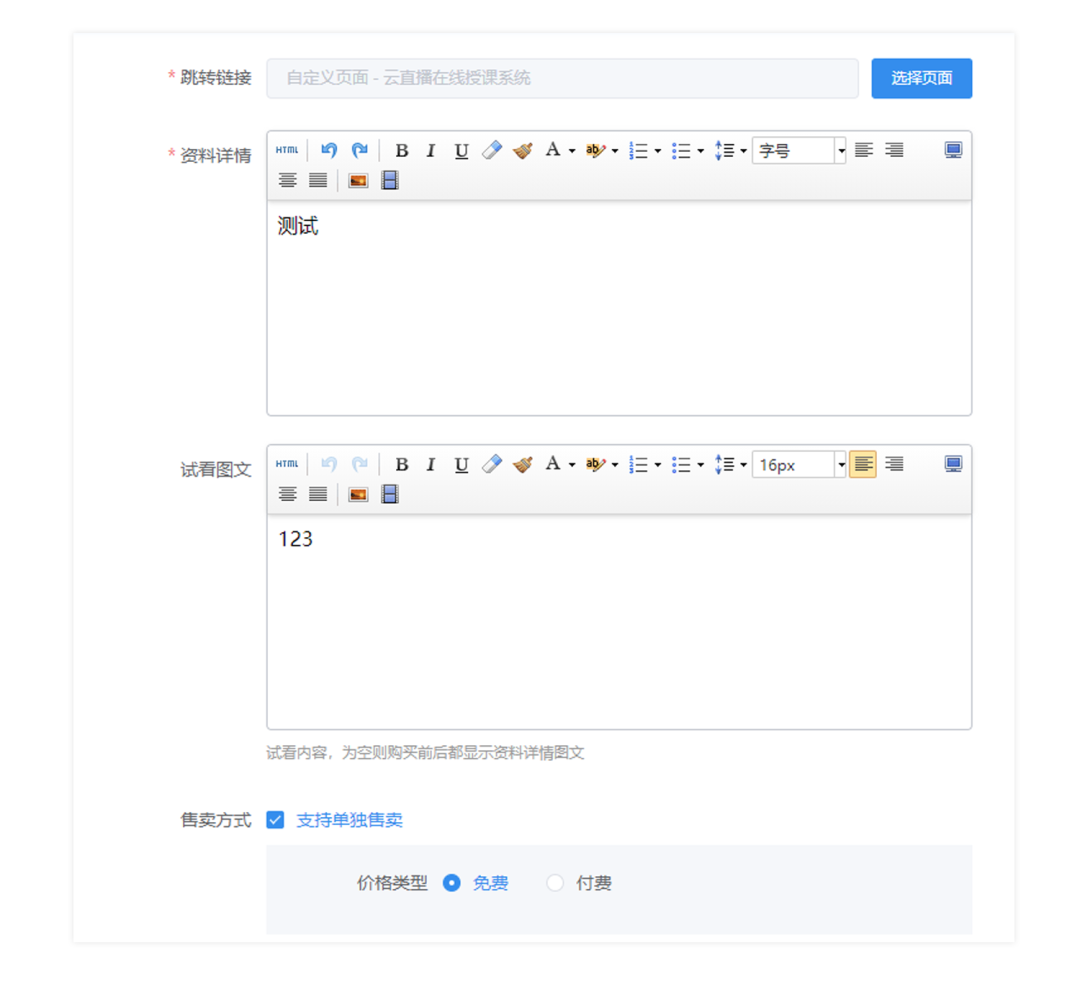Set line spacing in 资料详情 editor

tap(724, 150)
